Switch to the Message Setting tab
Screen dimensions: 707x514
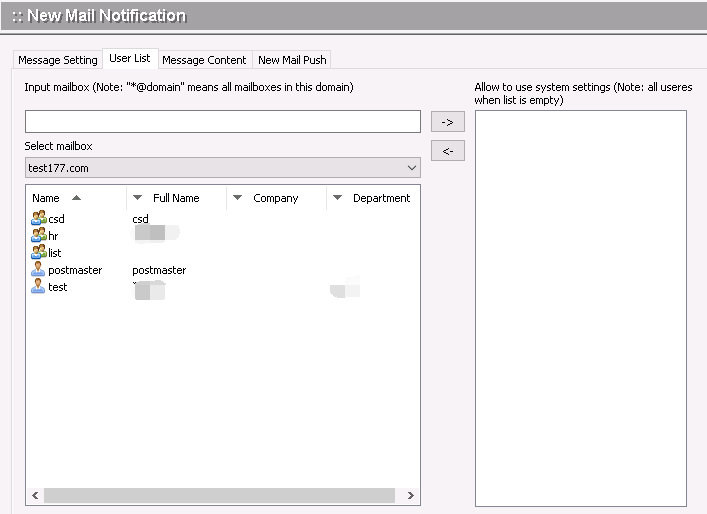58,60
